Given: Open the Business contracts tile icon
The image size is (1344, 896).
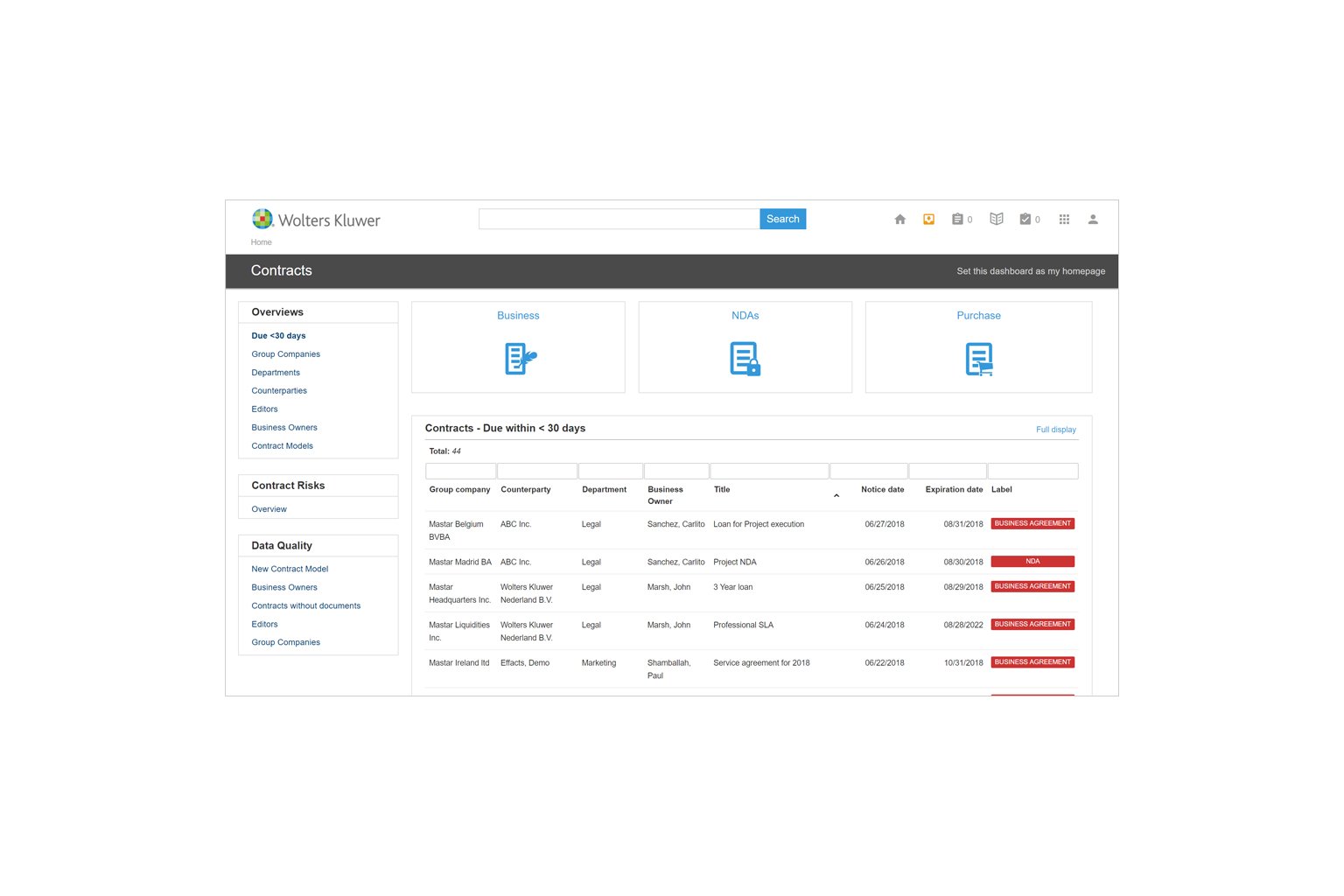Looking at the screenshot, I should point(519,359).
